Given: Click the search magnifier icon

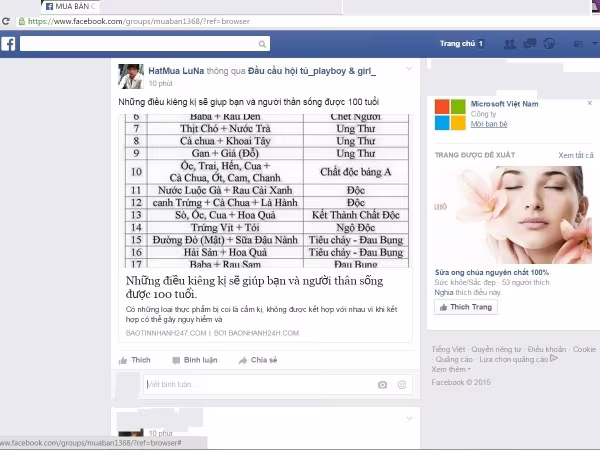Looking at the screenshot, I should (x=262, y=44).
